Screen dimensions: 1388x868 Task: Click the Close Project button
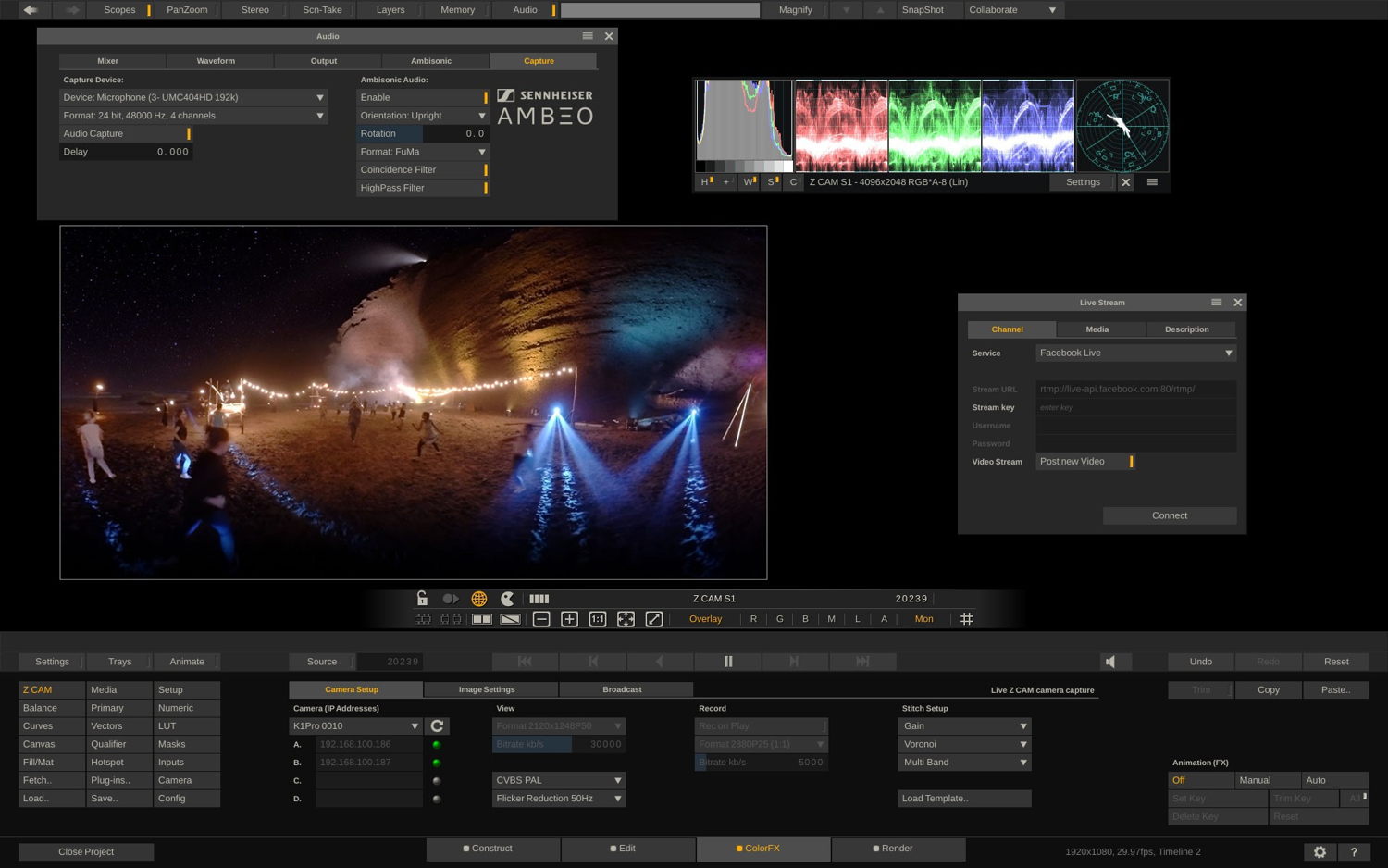86,852
